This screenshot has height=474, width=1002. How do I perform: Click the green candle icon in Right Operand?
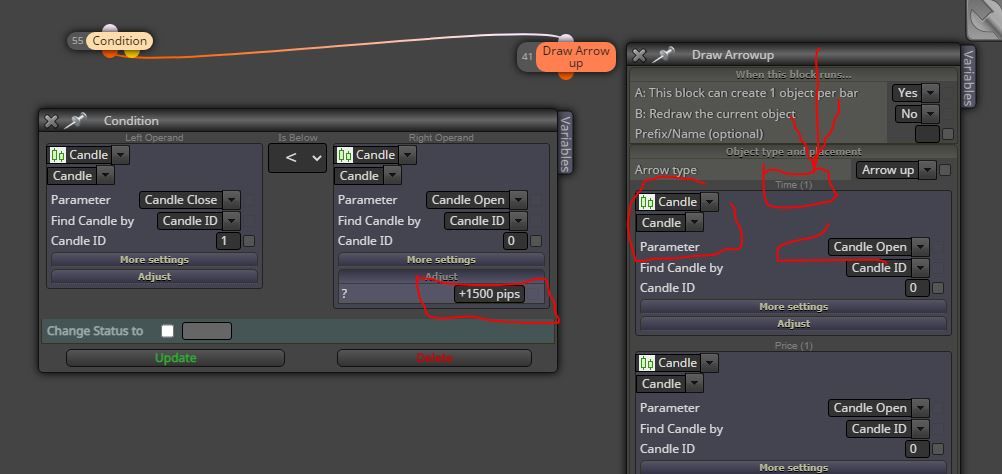pyautogui.click(x=345, y=155)
